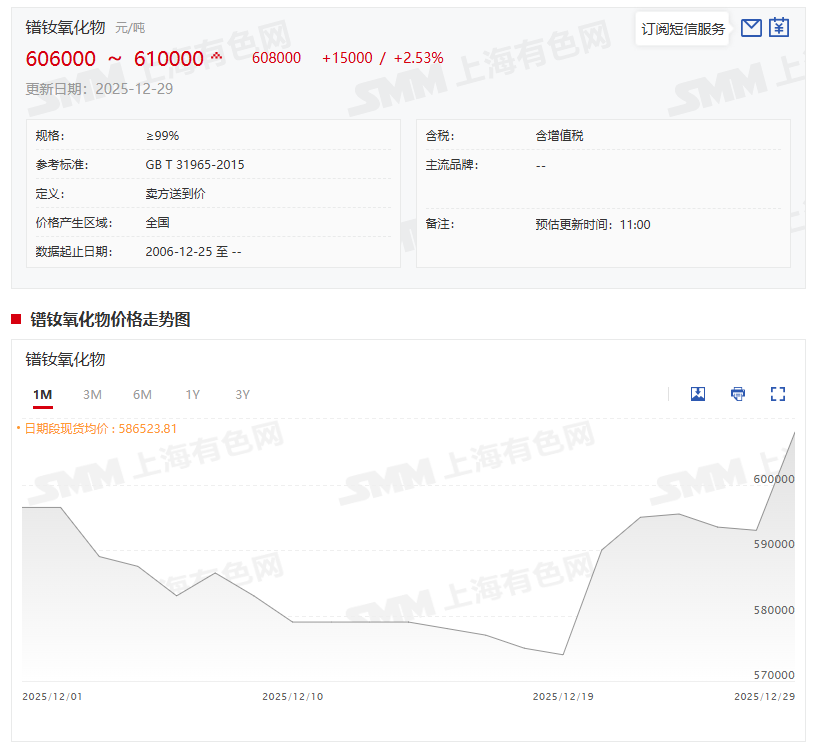The image size is (819, 754).
Task: Show the 1Y price trend
Action: (x=192, y=394)
